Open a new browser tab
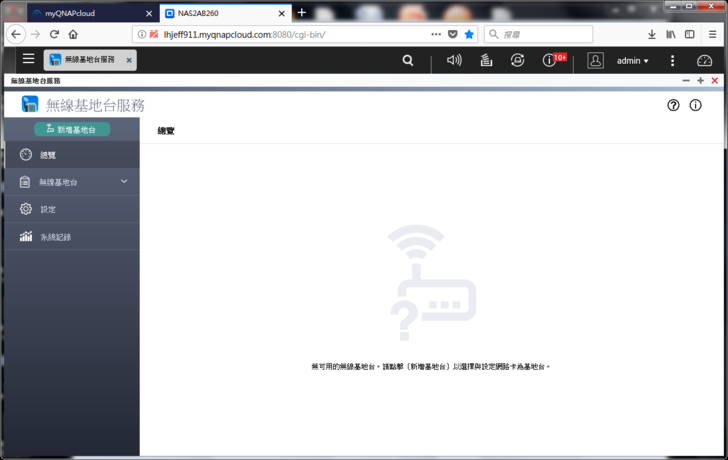The width and height of the screenshot is (728, 460). [x=301, y=13]
